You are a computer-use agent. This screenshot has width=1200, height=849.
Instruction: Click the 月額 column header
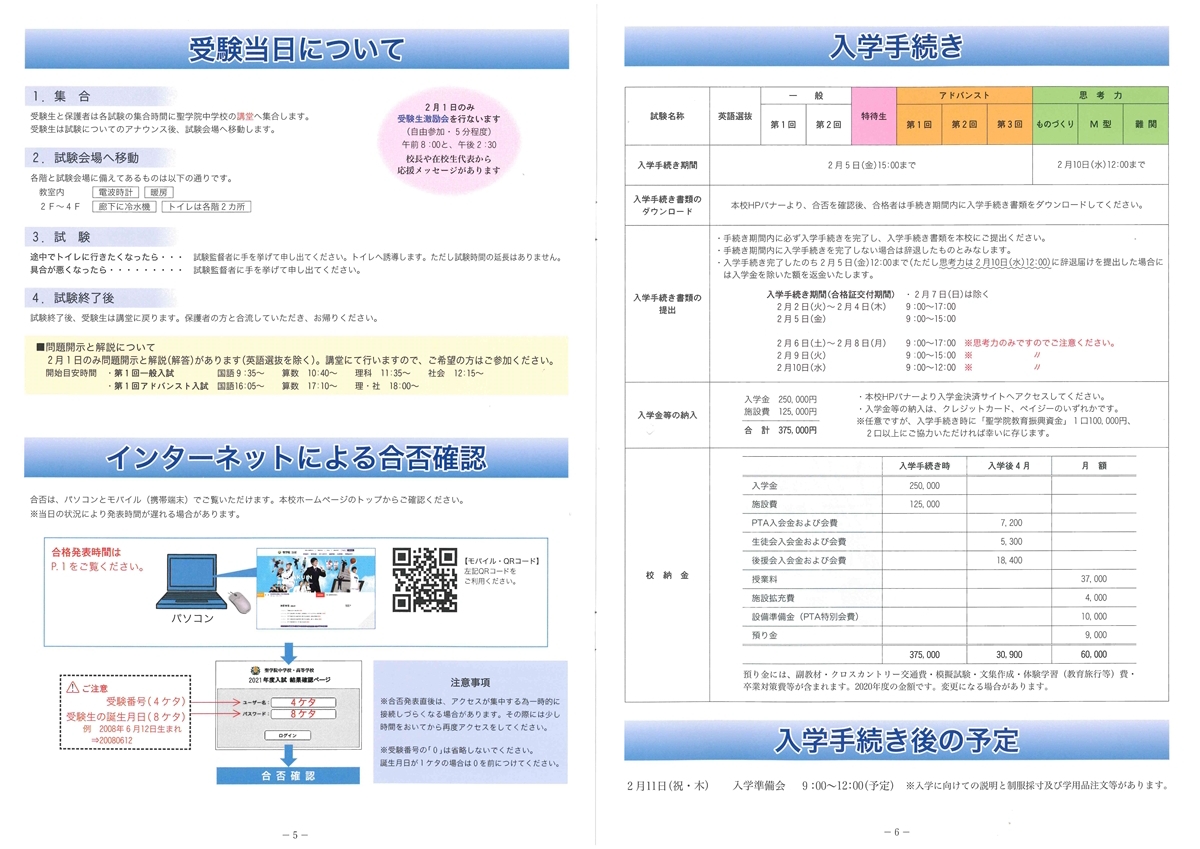[x=1093, y=466]
